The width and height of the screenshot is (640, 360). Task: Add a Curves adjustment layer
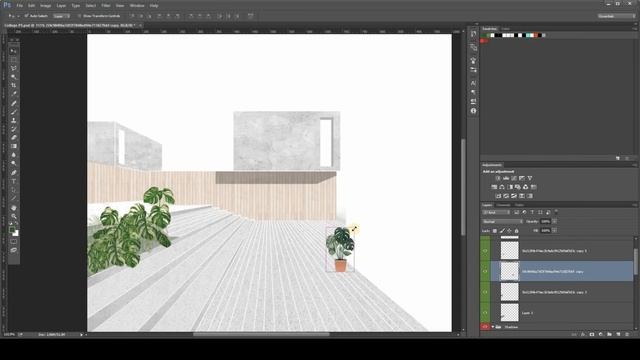tap(513, 178)
